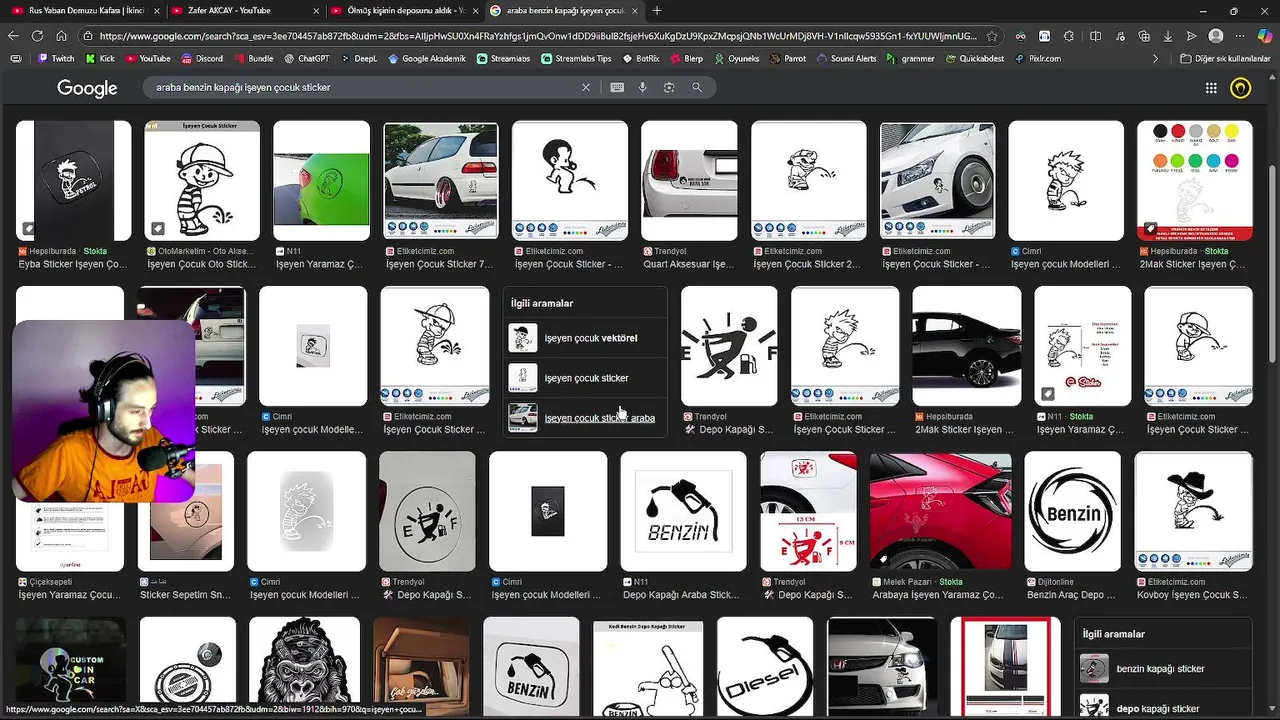Select related search depo kapağı sticker
Image resolution: width=1280 pixels, height=720 pixels.
coord(1164,706)
